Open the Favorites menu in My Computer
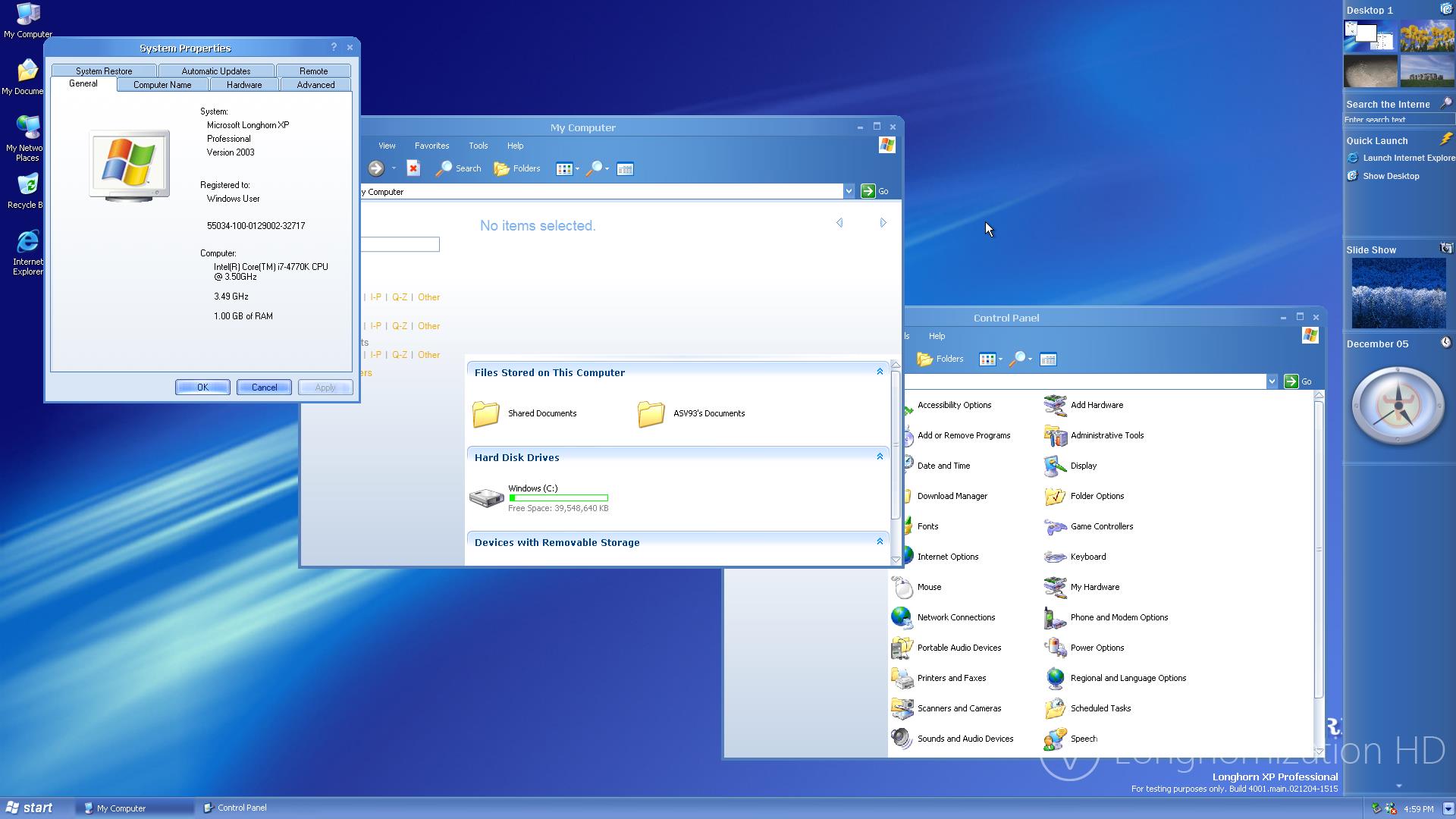This screenshot has width=1456, height=819. click(431, 146)
